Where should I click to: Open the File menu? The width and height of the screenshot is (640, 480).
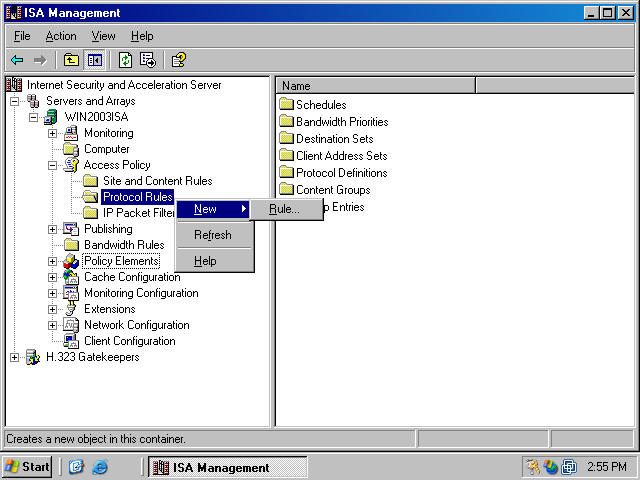click(x=22, y=36)
